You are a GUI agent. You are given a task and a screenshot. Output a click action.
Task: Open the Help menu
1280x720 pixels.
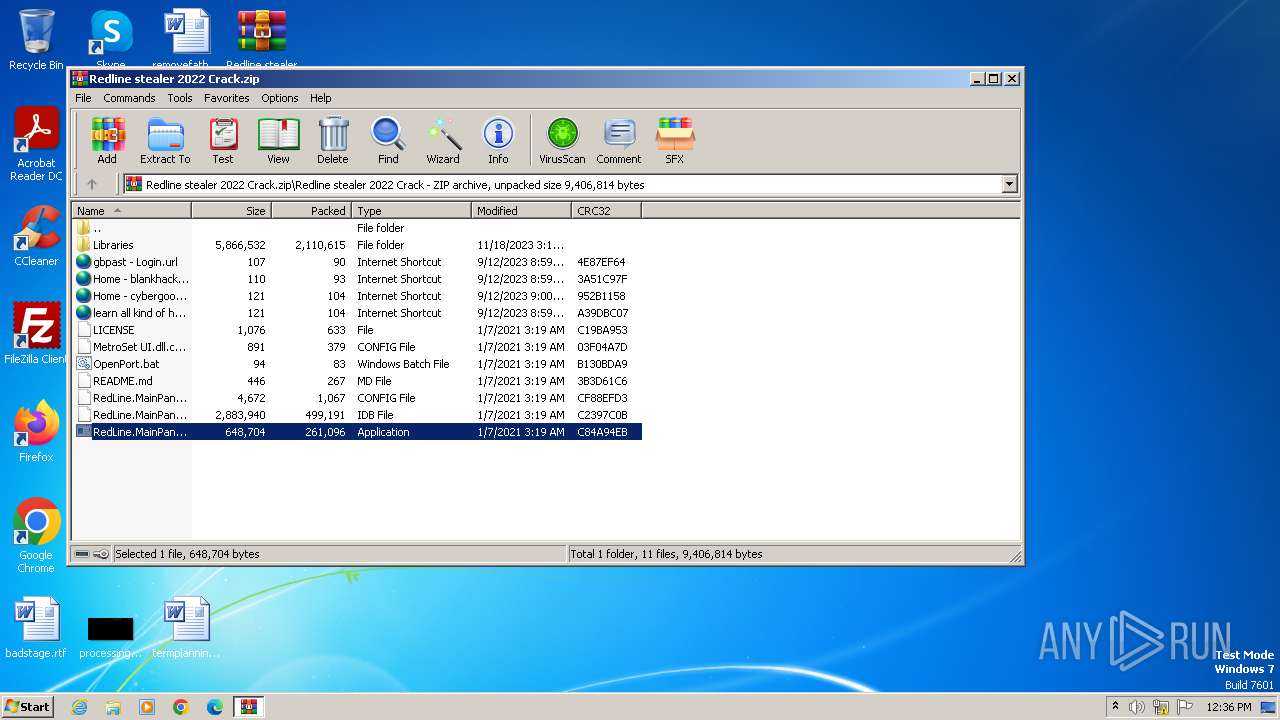pyautogui.click(x=321, y=98)
